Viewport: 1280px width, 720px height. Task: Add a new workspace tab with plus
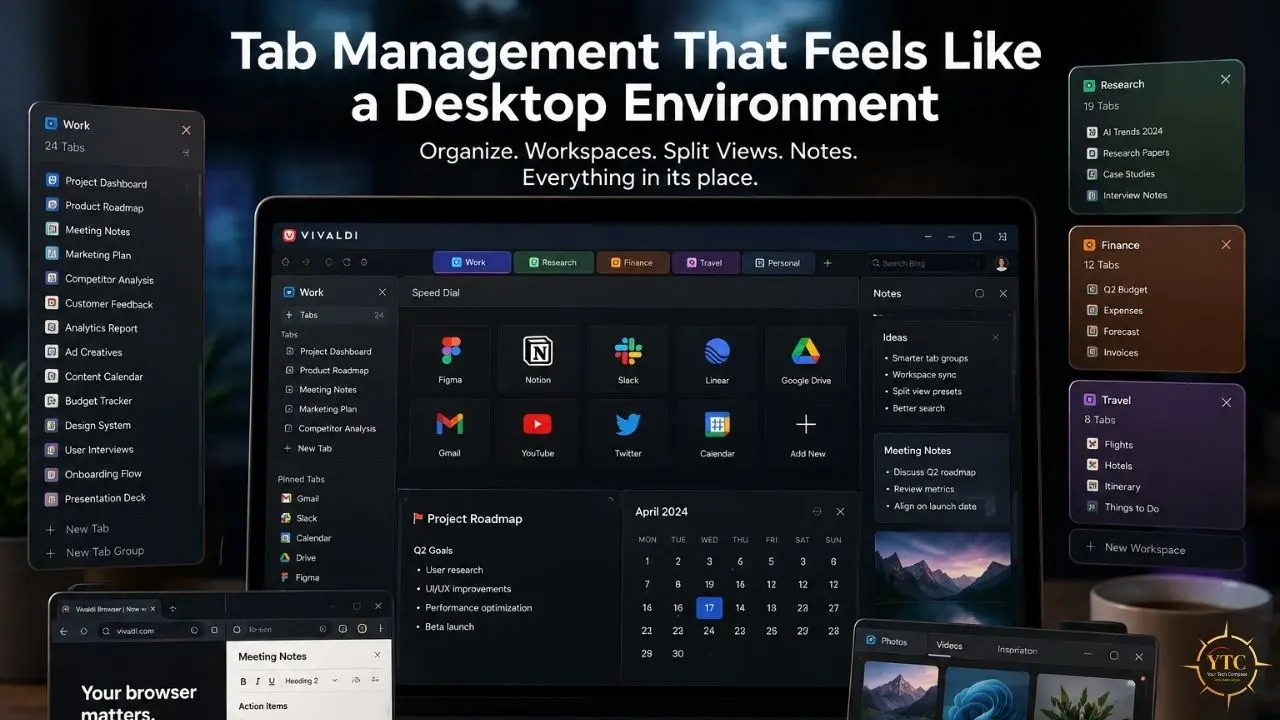point(827,263)
